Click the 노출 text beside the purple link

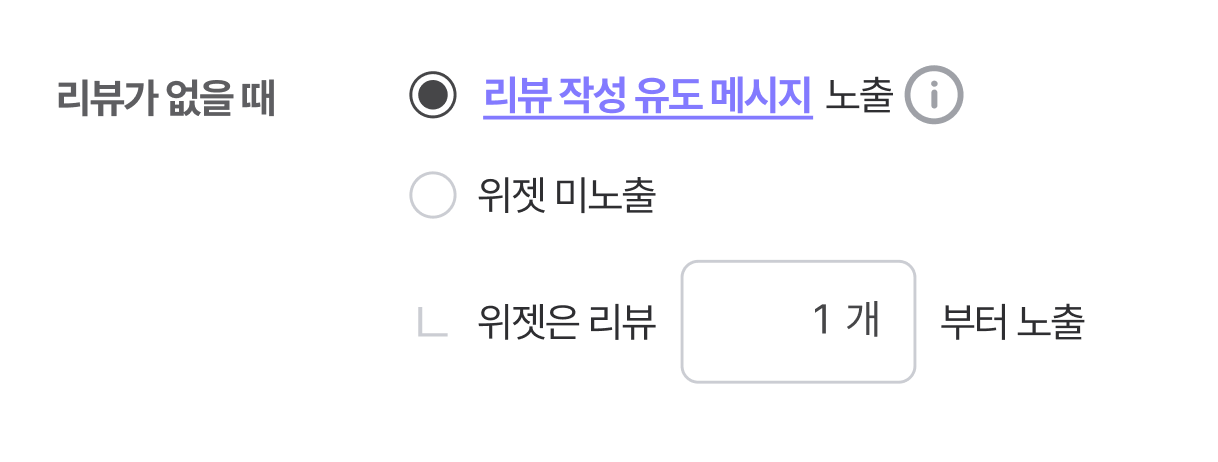click(858, 97)
